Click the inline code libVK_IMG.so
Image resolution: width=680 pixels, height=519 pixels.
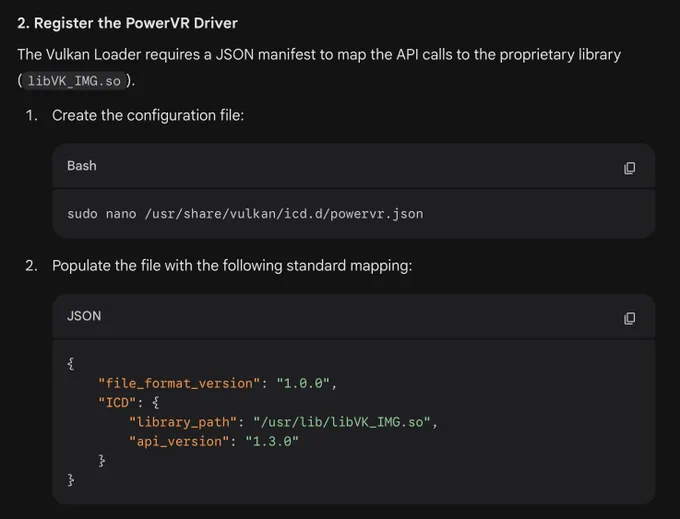(x=74, y=81)
